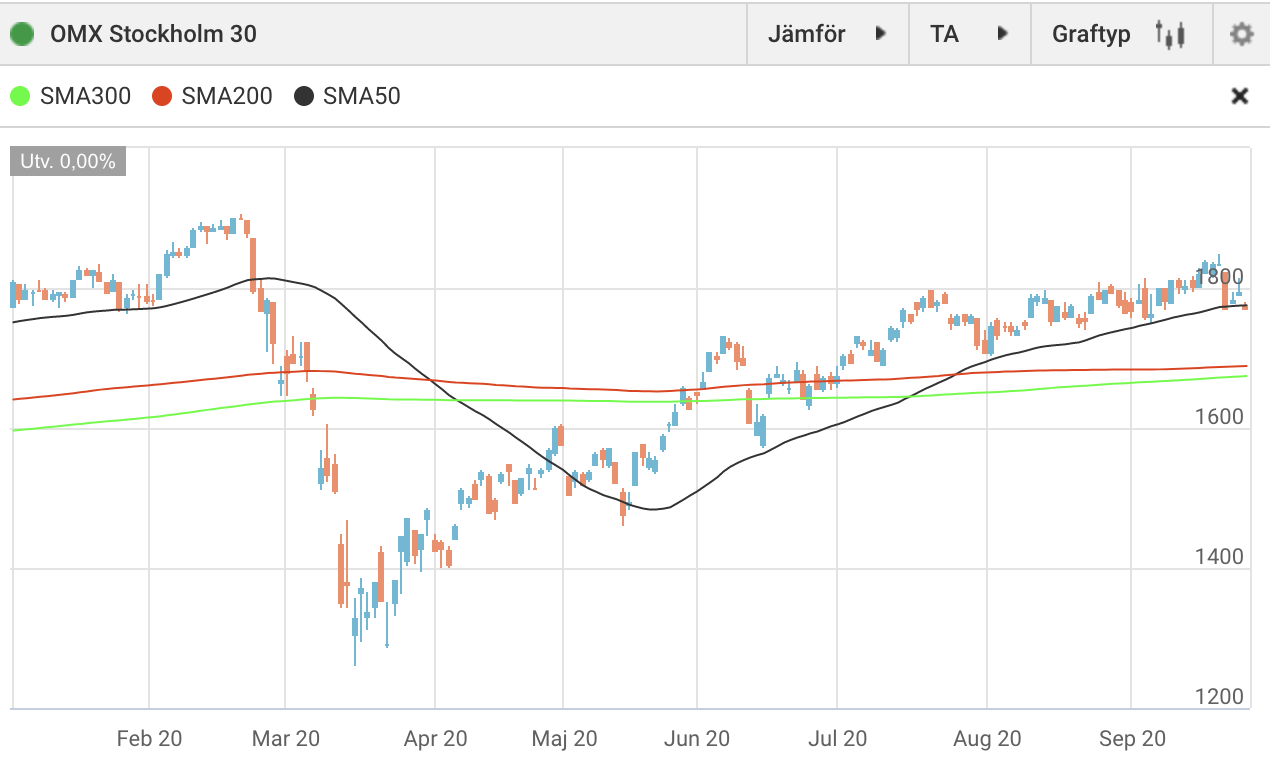Image resolution: width=1270 pixels, height=772 pixels.
Task: Toggle SMA50 black legend dot
Action: pyautogui.click(x=304, y=97)
